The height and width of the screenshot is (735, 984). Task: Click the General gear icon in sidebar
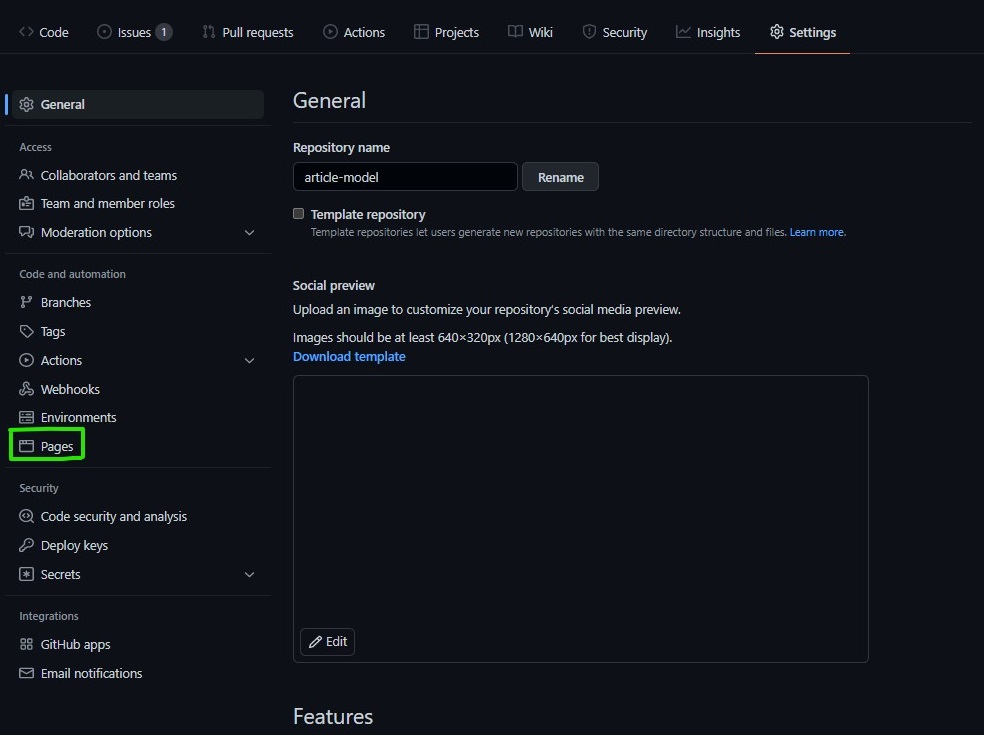point(26,104)
